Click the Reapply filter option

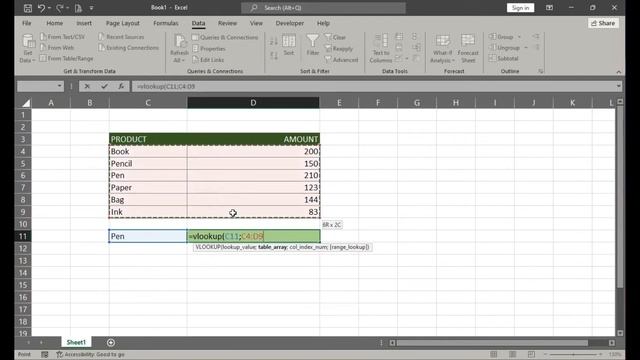click(339, 49)
